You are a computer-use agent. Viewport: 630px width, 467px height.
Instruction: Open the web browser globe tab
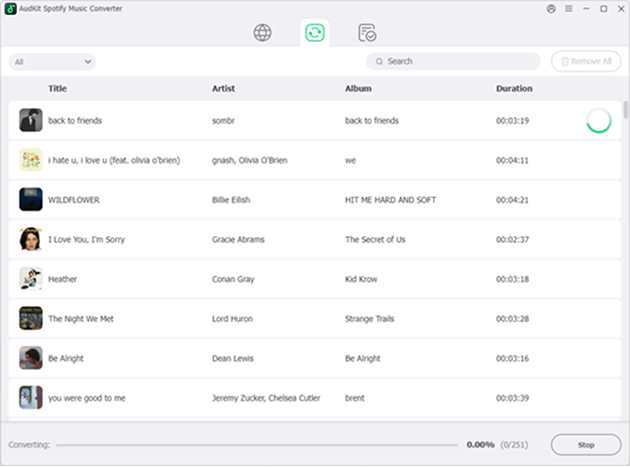tap(262, 33)
